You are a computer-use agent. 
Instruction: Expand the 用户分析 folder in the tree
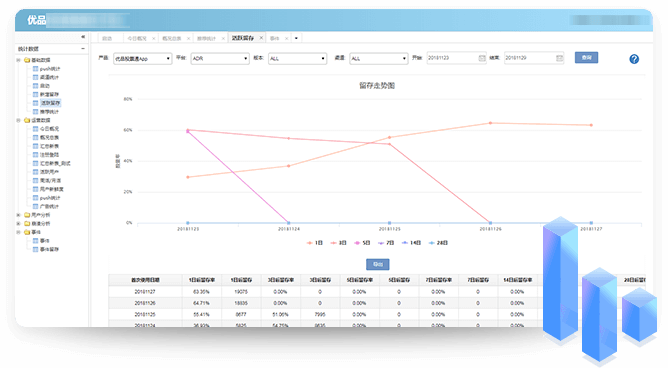pos(18,215)
